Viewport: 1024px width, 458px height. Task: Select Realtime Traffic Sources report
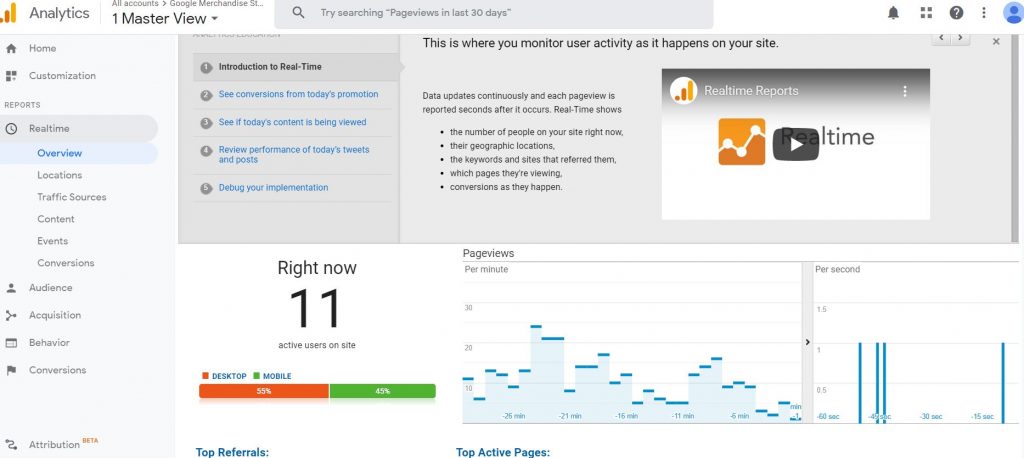tap(72, 197)
